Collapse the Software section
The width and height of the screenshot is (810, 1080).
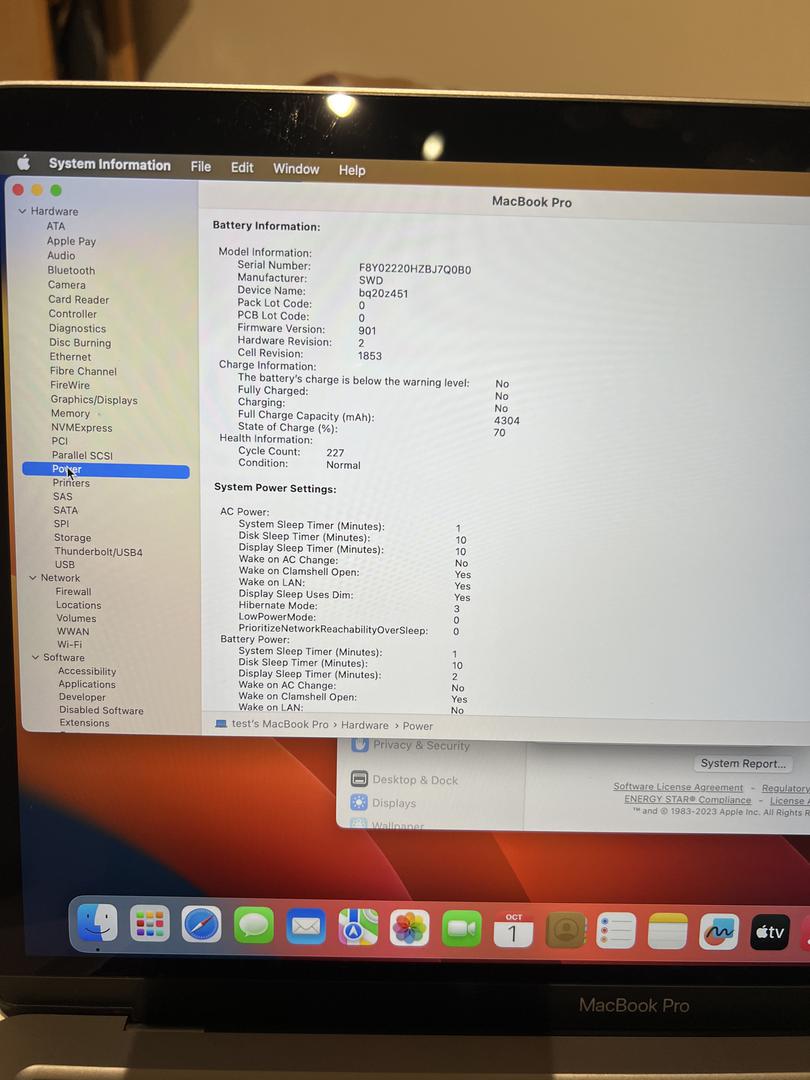35,657
